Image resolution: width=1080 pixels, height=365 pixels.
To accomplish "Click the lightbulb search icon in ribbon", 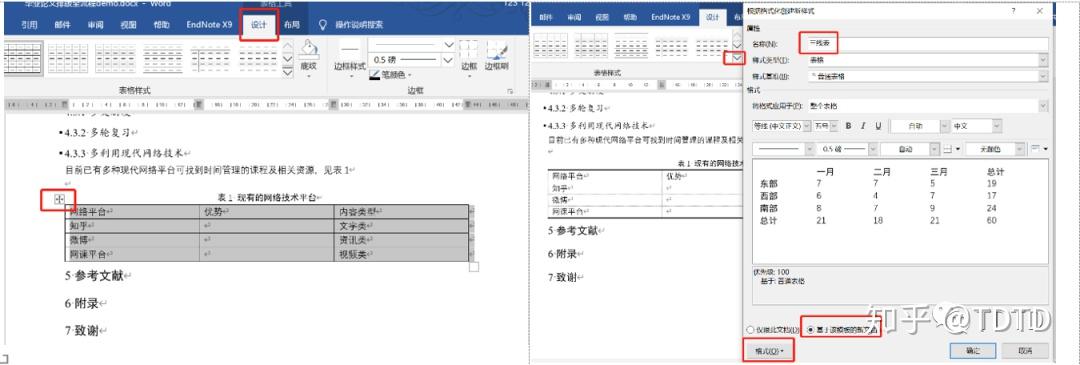I will point(322,25).
